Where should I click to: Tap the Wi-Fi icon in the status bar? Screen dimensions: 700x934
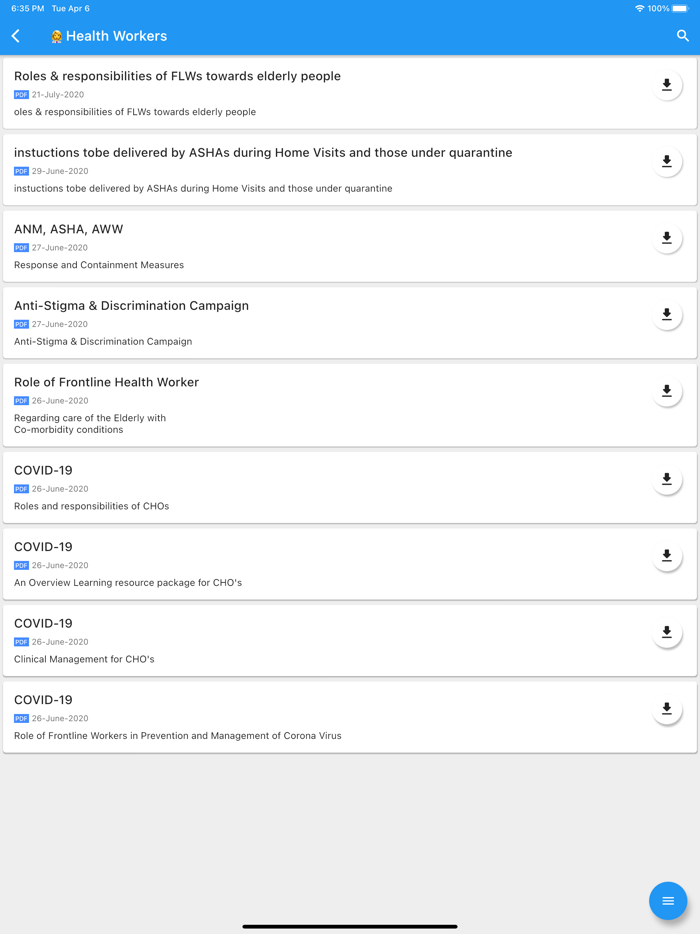pos(638,8)
